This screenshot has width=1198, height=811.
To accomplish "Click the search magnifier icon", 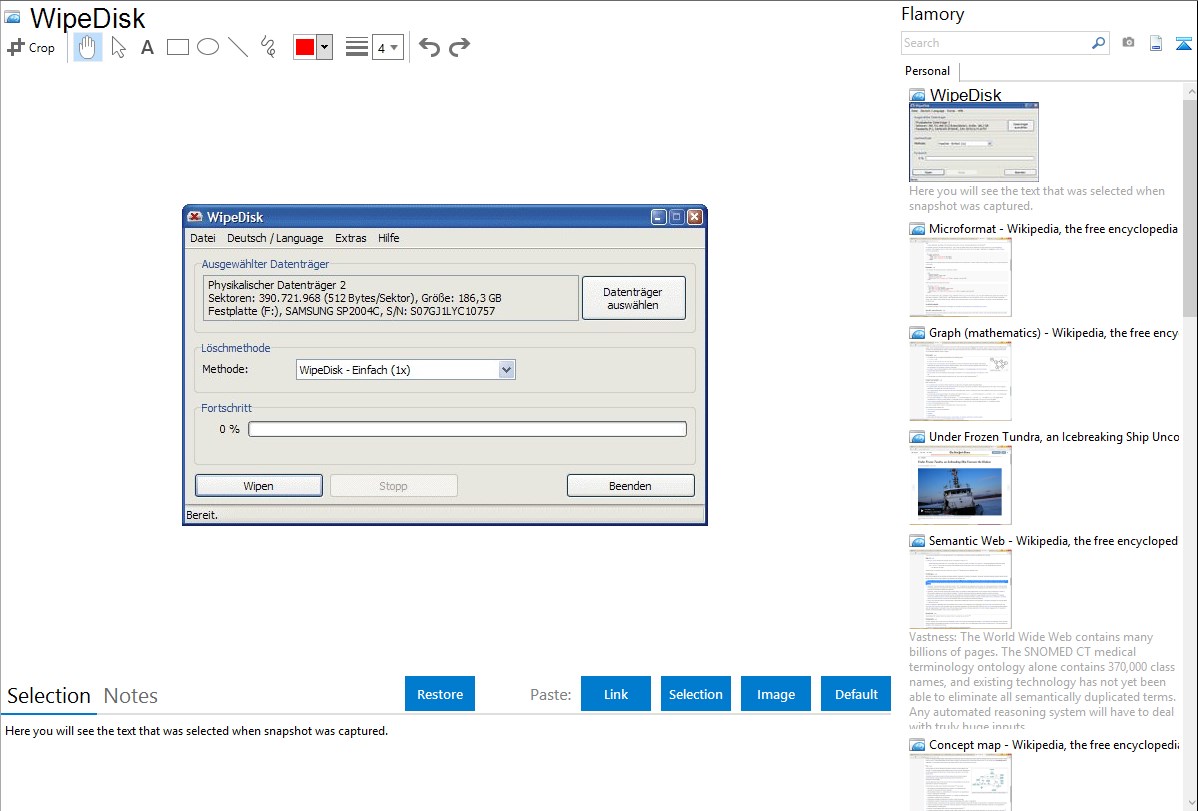I will click(1098, 43).
